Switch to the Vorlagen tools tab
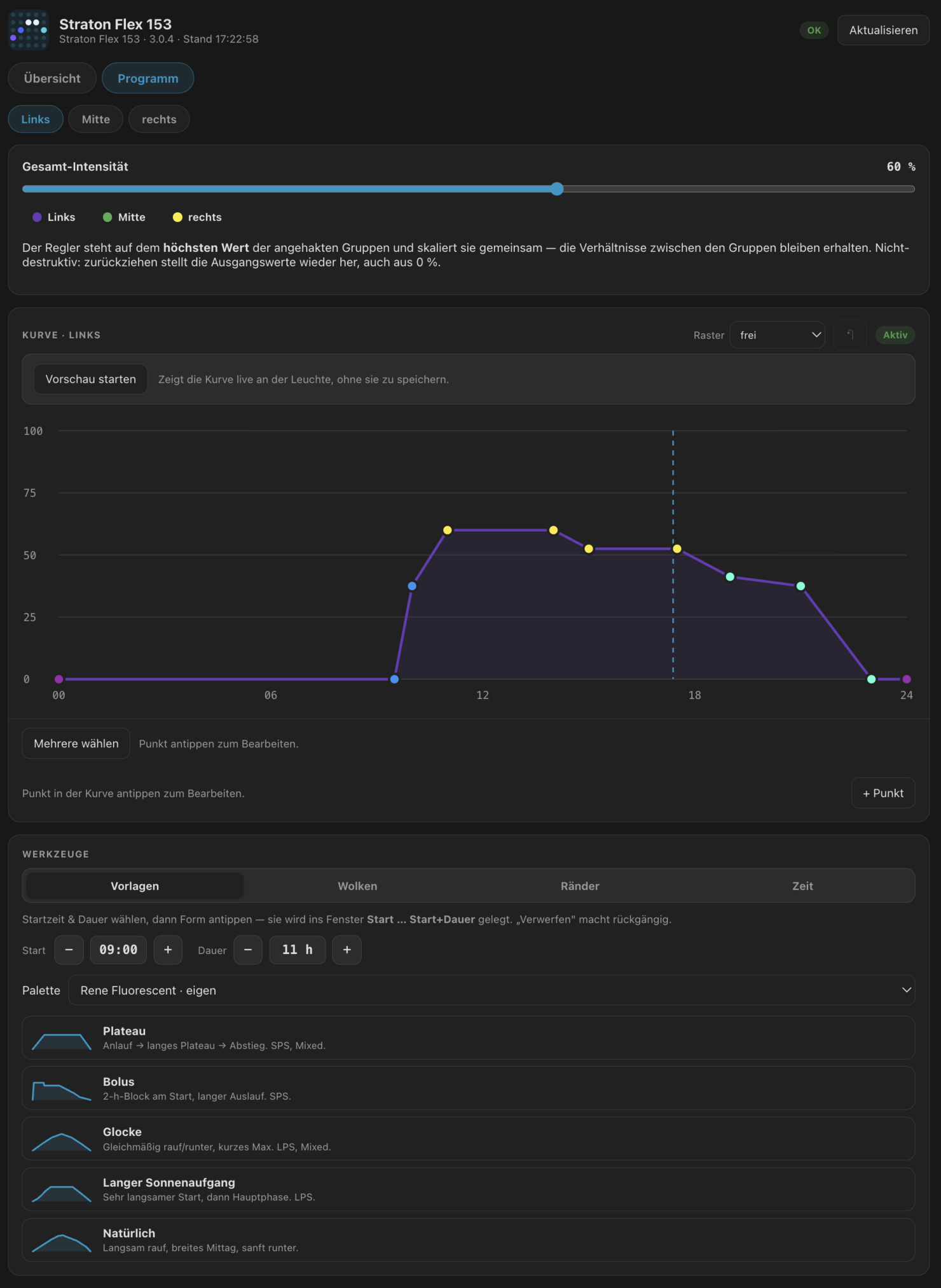The height and width of the screenshot is (1288, 941). pyautogui.click(x=135, y=886)
